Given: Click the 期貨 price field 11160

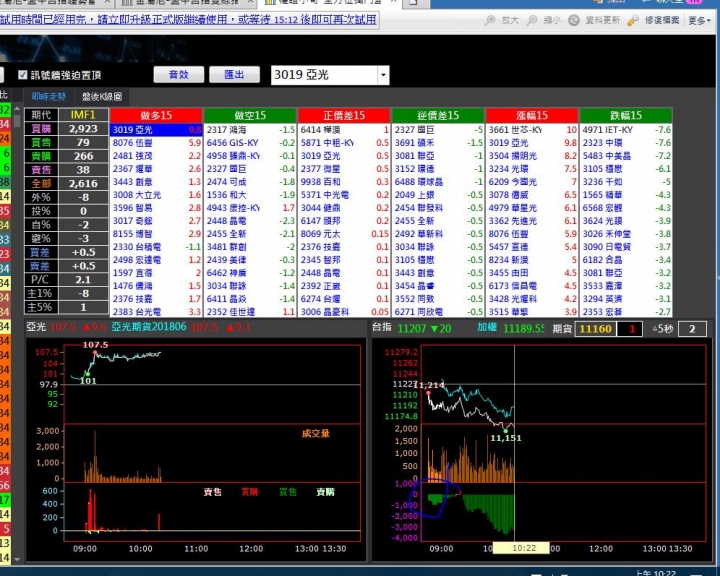Looking at the screenshot, I should tap(595, 329).
